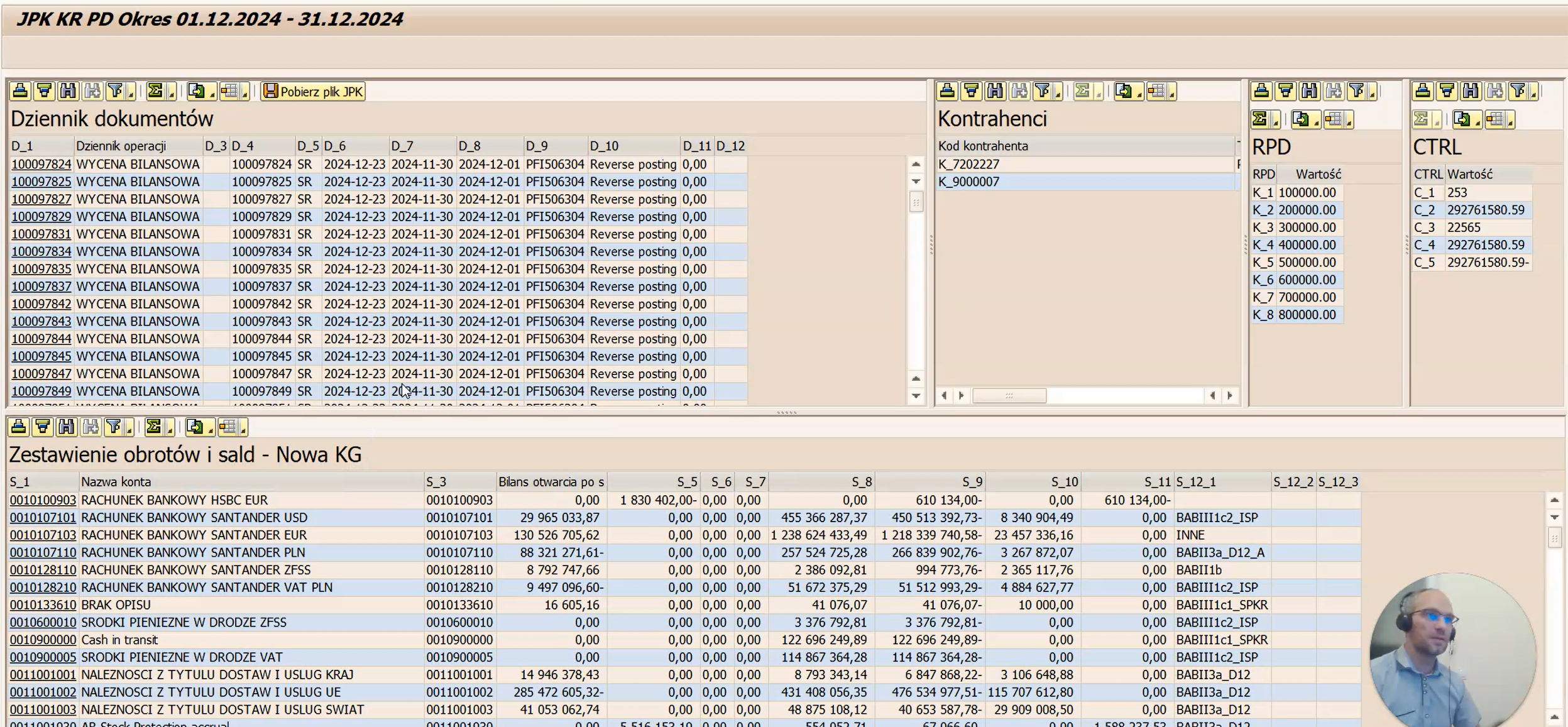The width and height of the screenshot is (1568, 727).
Task: Click Set Filter funnel in Zestawienie obrotów toolbar
Action: click(114, 427)
